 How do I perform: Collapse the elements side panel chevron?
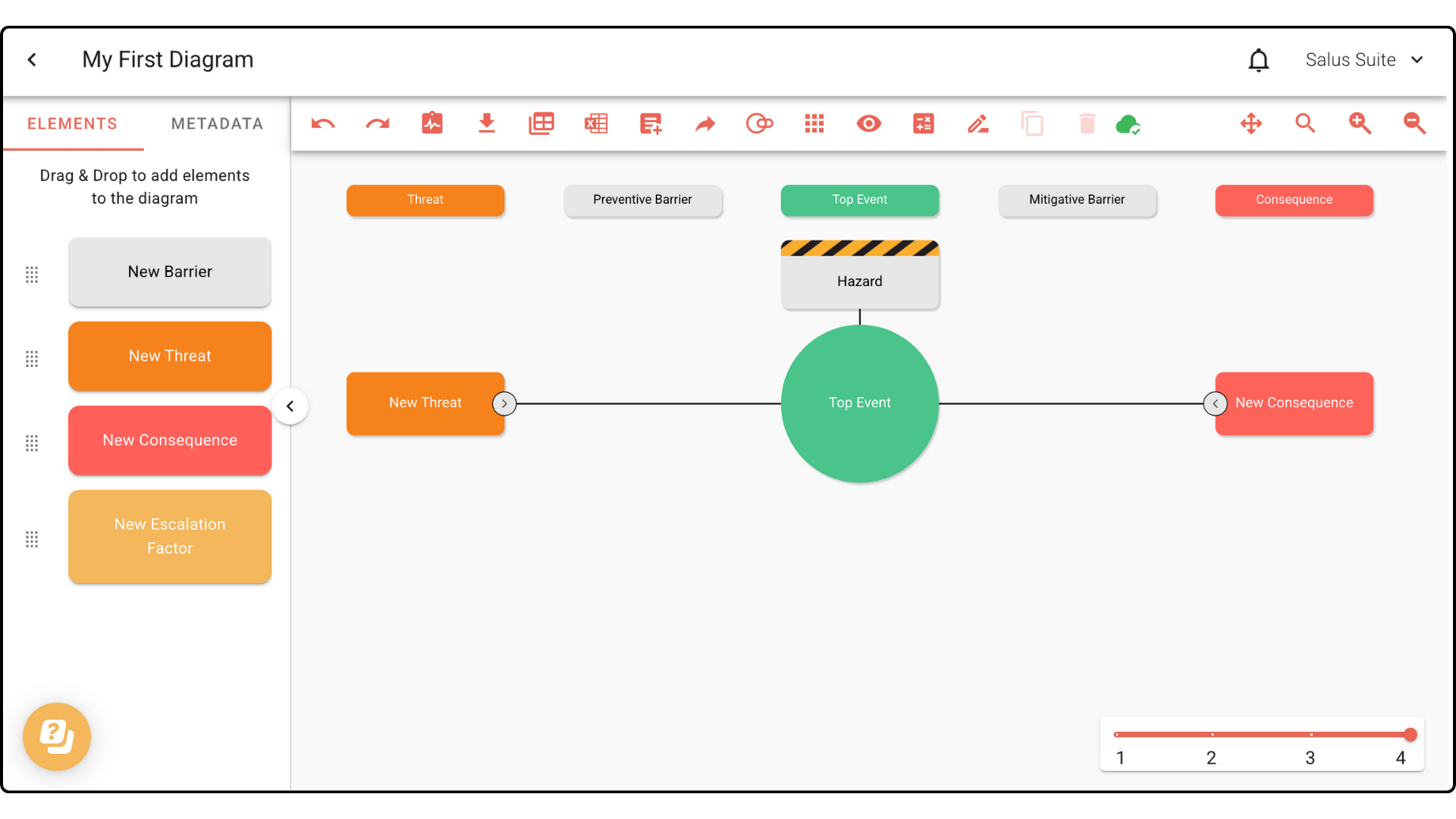(290, 406)
